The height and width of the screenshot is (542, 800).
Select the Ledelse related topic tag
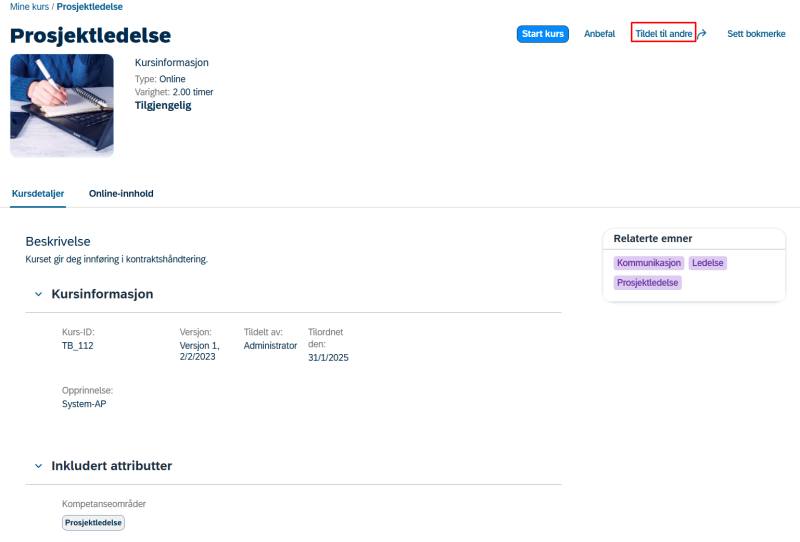(708, 263)
